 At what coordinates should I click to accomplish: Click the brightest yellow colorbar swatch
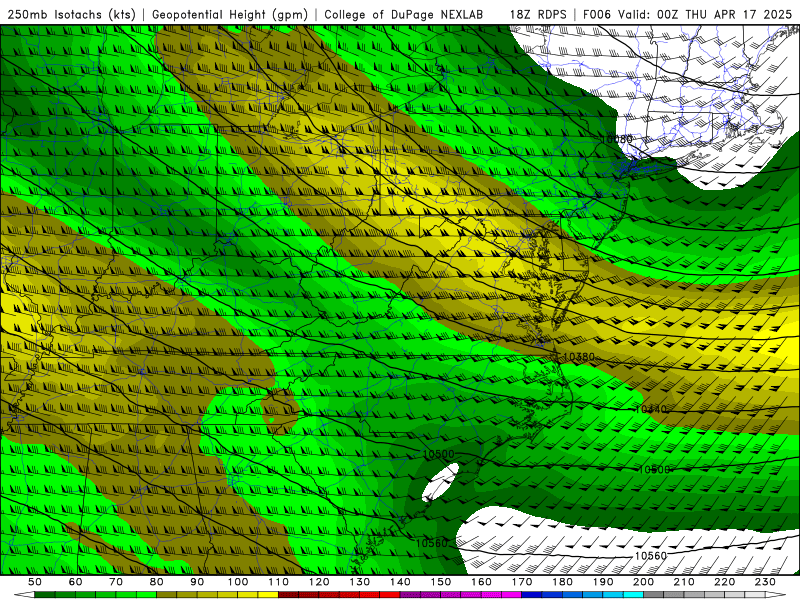[x=268, y=595]
